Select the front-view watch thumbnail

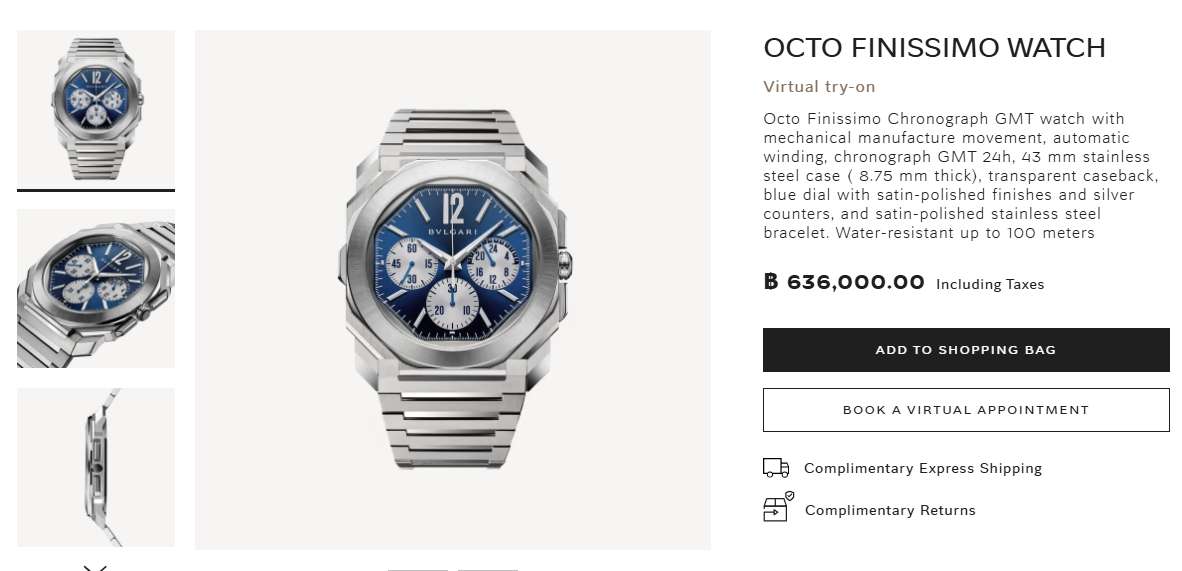(x=96, y=109)
